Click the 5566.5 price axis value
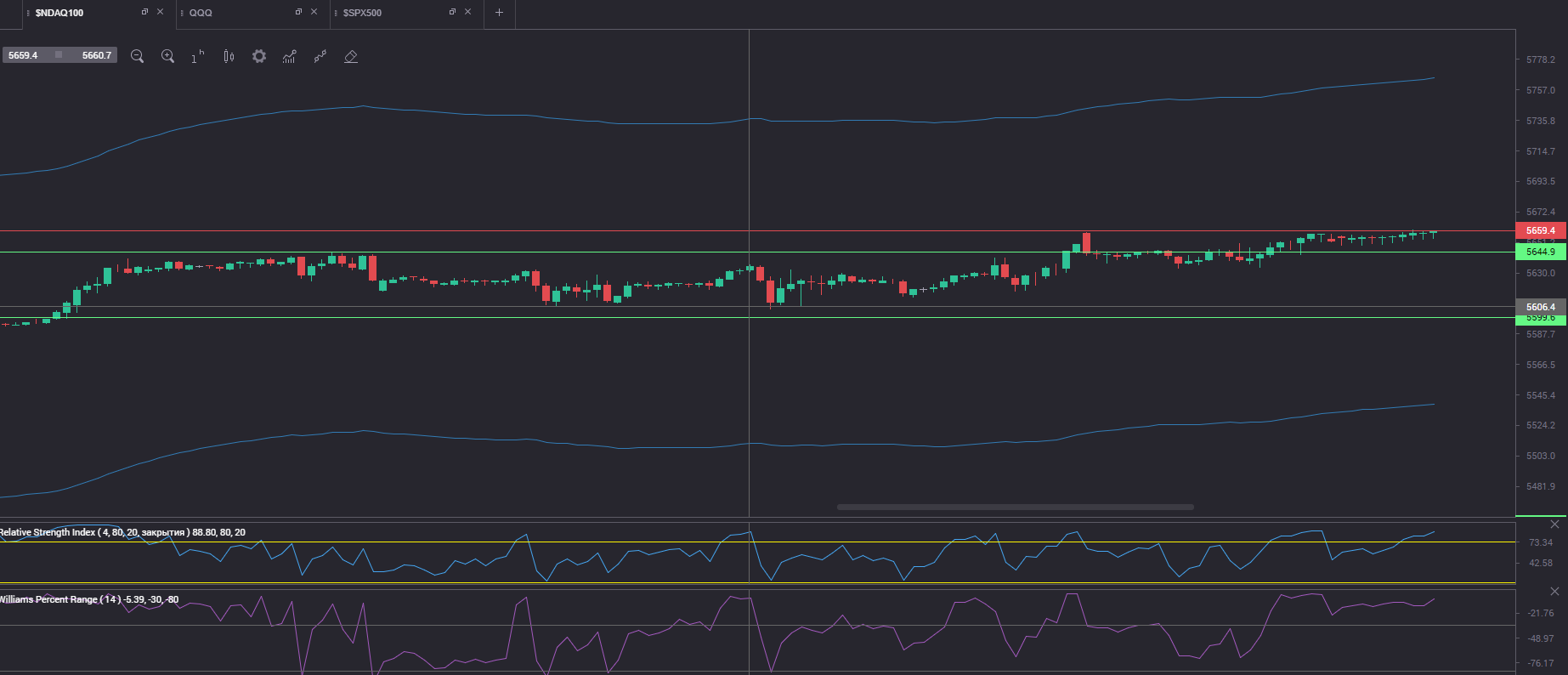1568x675 pixels. pos(1540,365)
